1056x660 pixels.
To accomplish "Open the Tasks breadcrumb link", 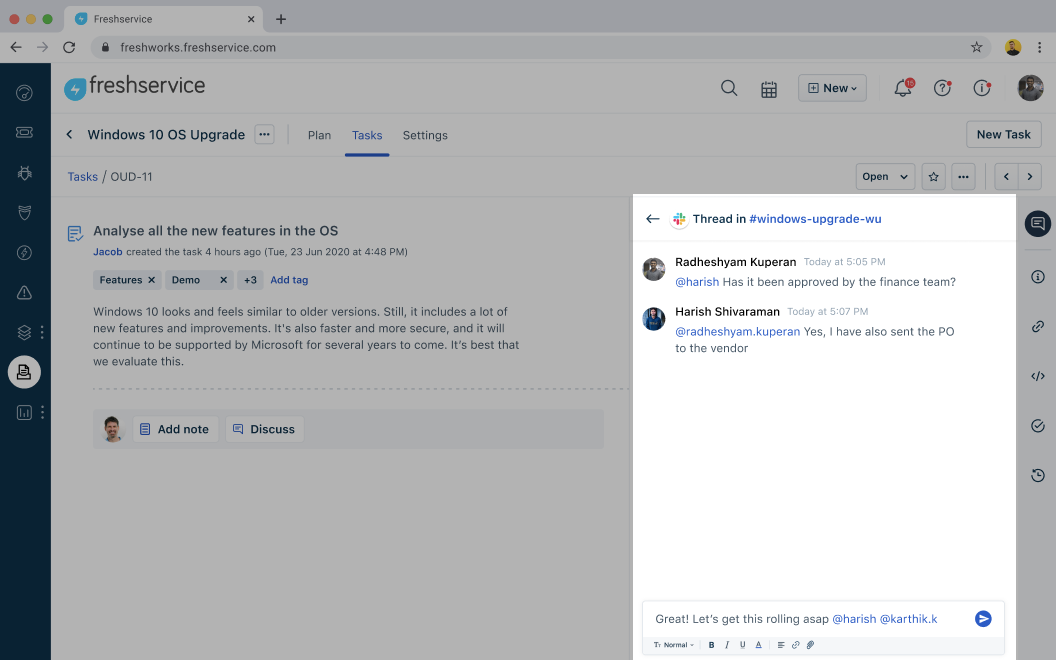I will (x=82, y=176).
